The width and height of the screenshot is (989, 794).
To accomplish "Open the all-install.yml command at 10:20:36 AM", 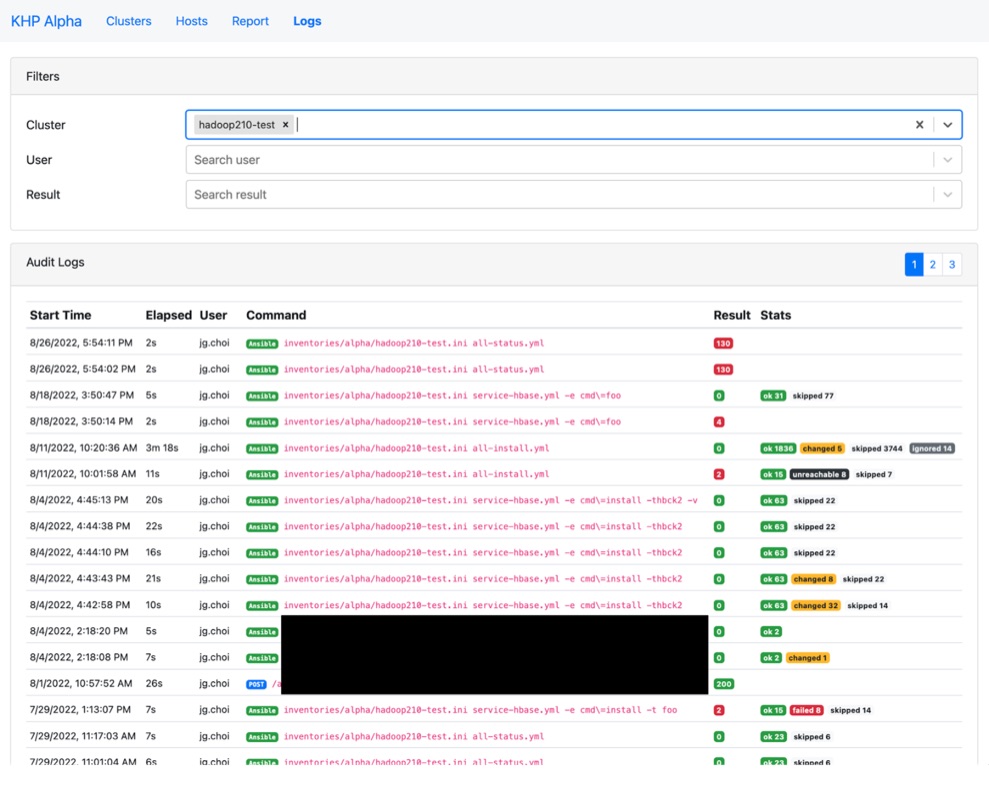I will (x=416, y=448).
